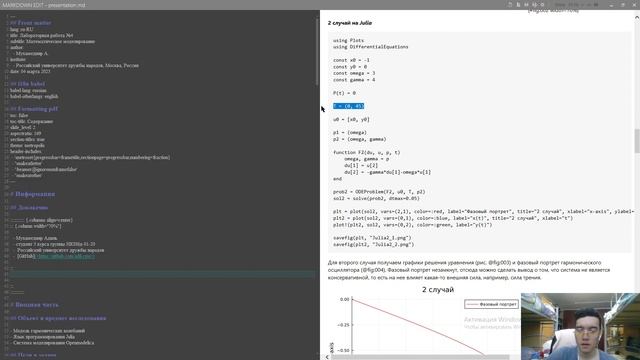Viewport: 640px width, 360px height.
Task: Click the '## Докладчик' heading in editor
Action: [29, 208]
